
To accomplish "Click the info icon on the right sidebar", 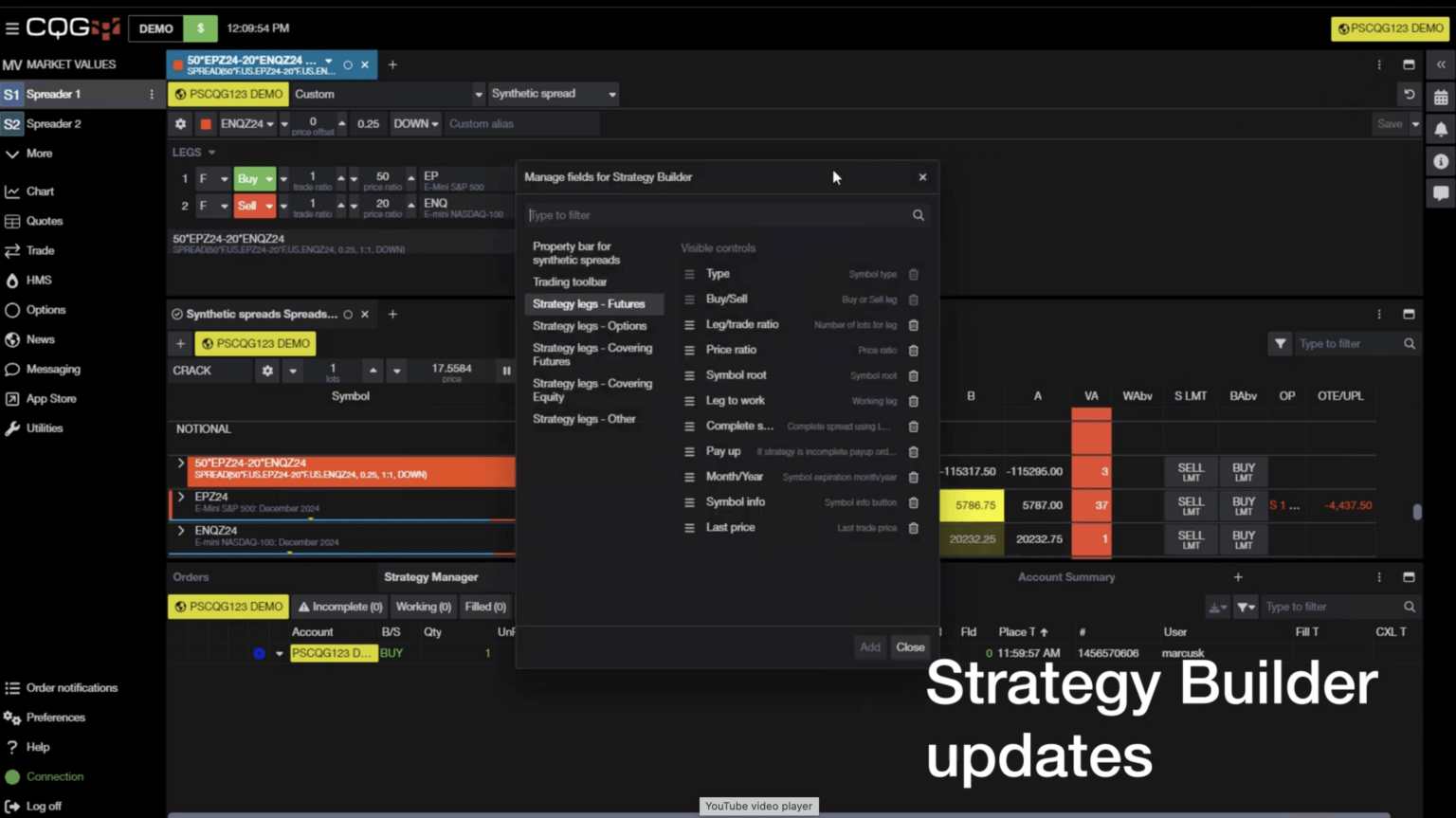I will (1441, 160).
